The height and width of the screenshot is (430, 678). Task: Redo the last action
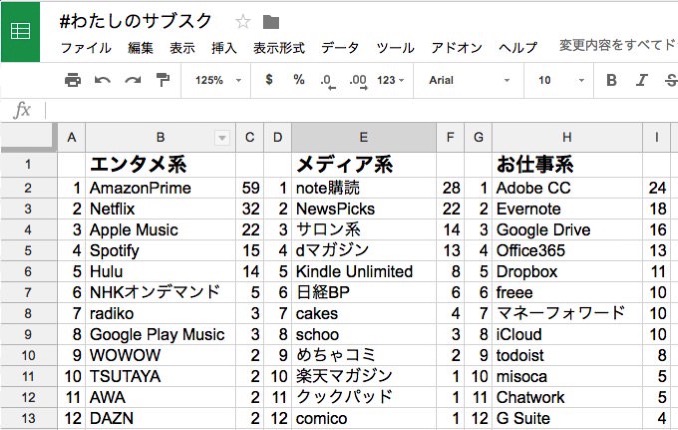coord(133,80)
